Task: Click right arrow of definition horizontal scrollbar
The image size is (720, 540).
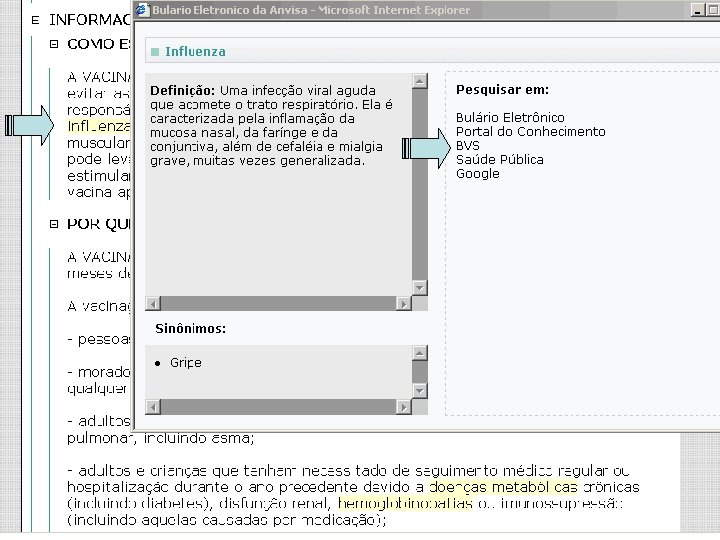Action: coord(403,304)
